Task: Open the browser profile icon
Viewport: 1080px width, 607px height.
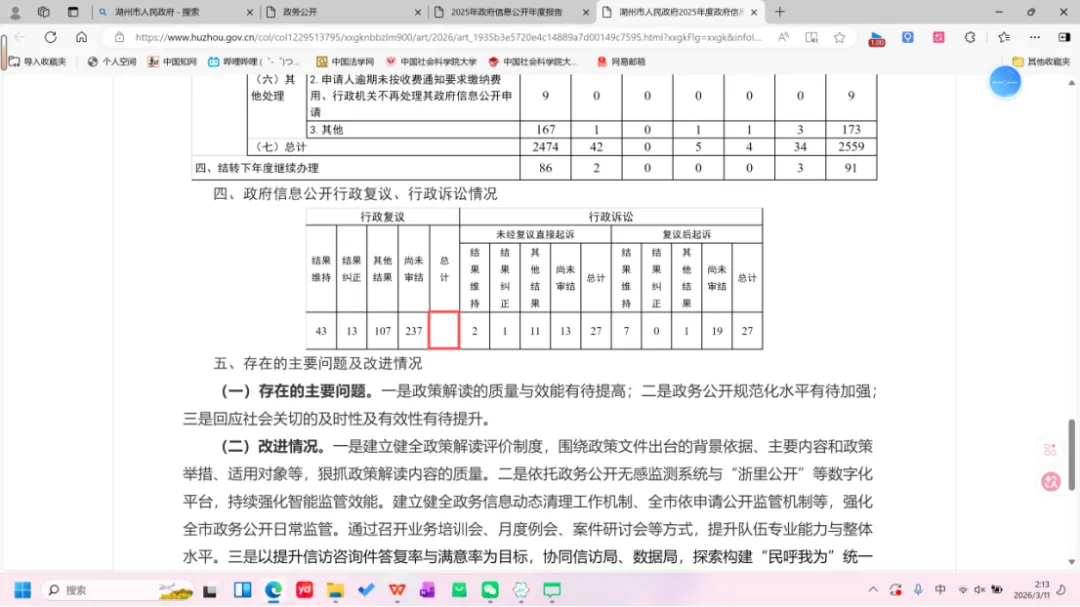Action: click(x=15, y=12)
